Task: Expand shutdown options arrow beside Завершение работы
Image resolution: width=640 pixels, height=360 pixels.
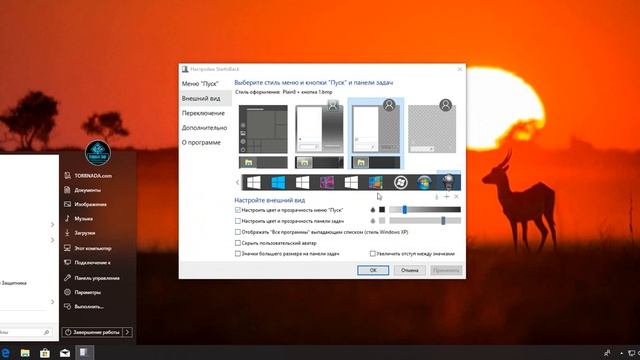Action: pos(127,332)
